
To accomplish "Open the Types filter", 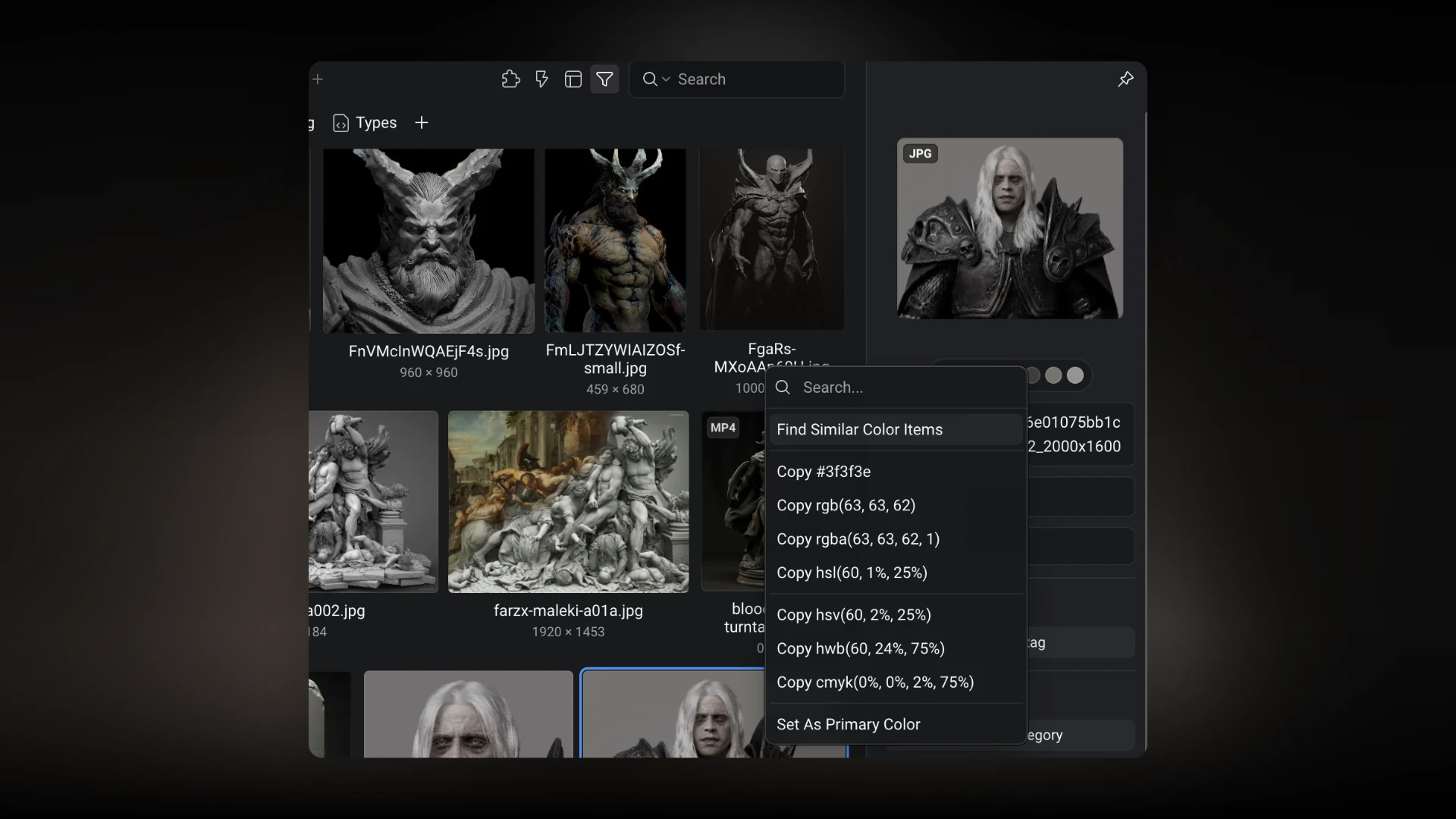I will click(365, 123).
